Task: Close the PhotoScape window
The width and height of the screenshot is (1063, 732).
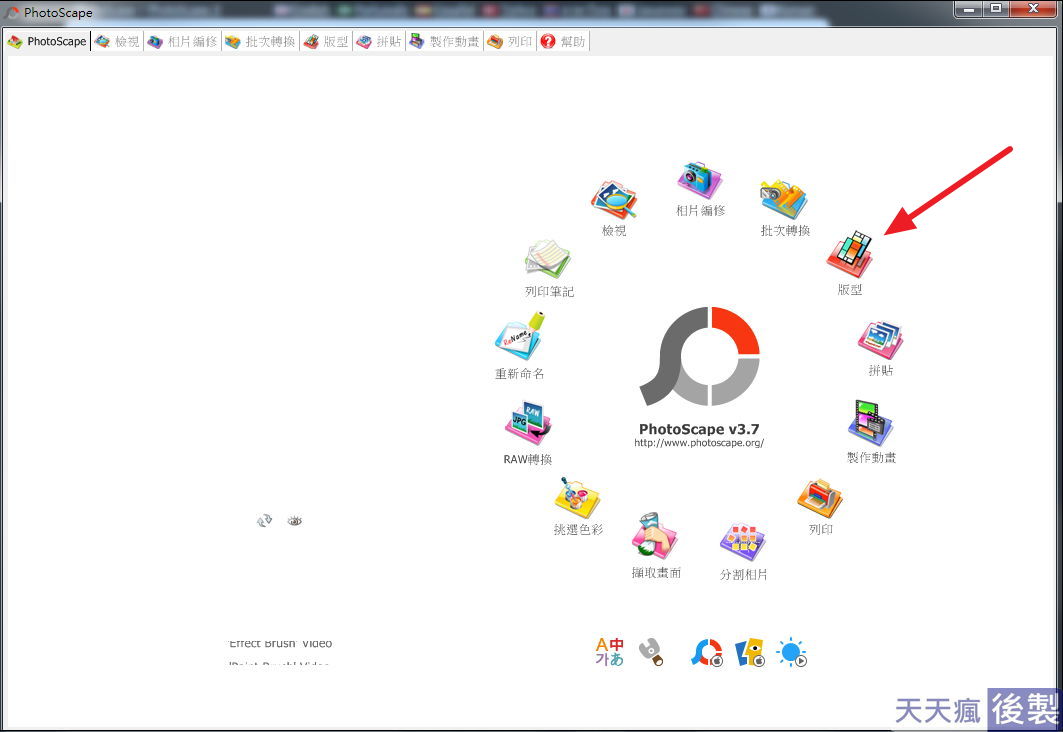Action: 1033,9
